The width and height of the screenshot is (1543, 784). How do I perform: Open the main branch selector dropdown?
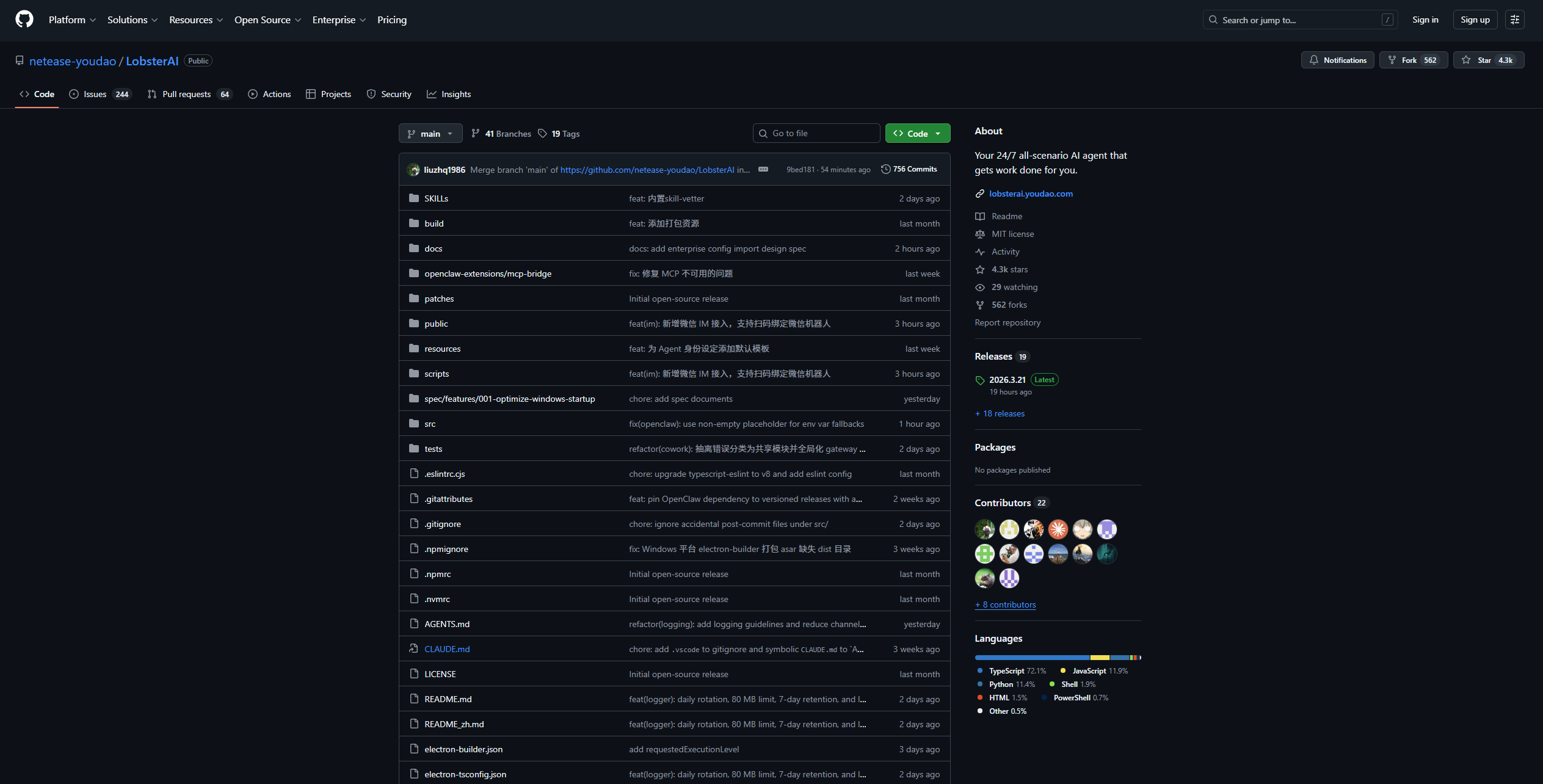point(430,133)
